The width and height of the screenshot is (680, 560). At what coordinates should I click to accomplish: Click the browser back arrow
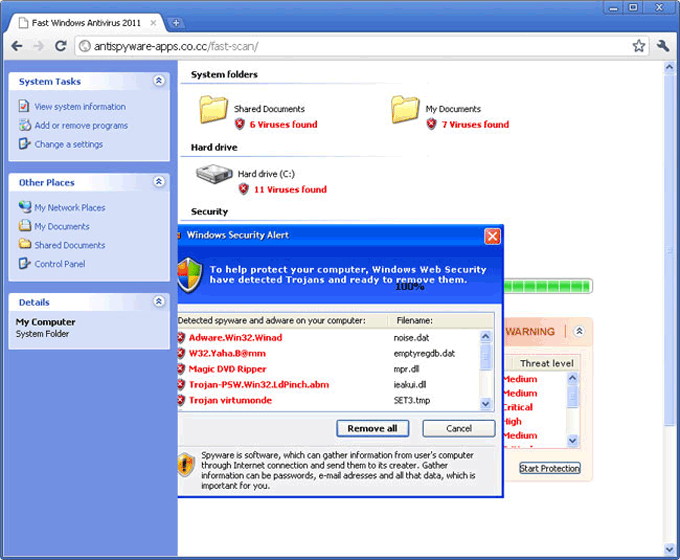15,46
